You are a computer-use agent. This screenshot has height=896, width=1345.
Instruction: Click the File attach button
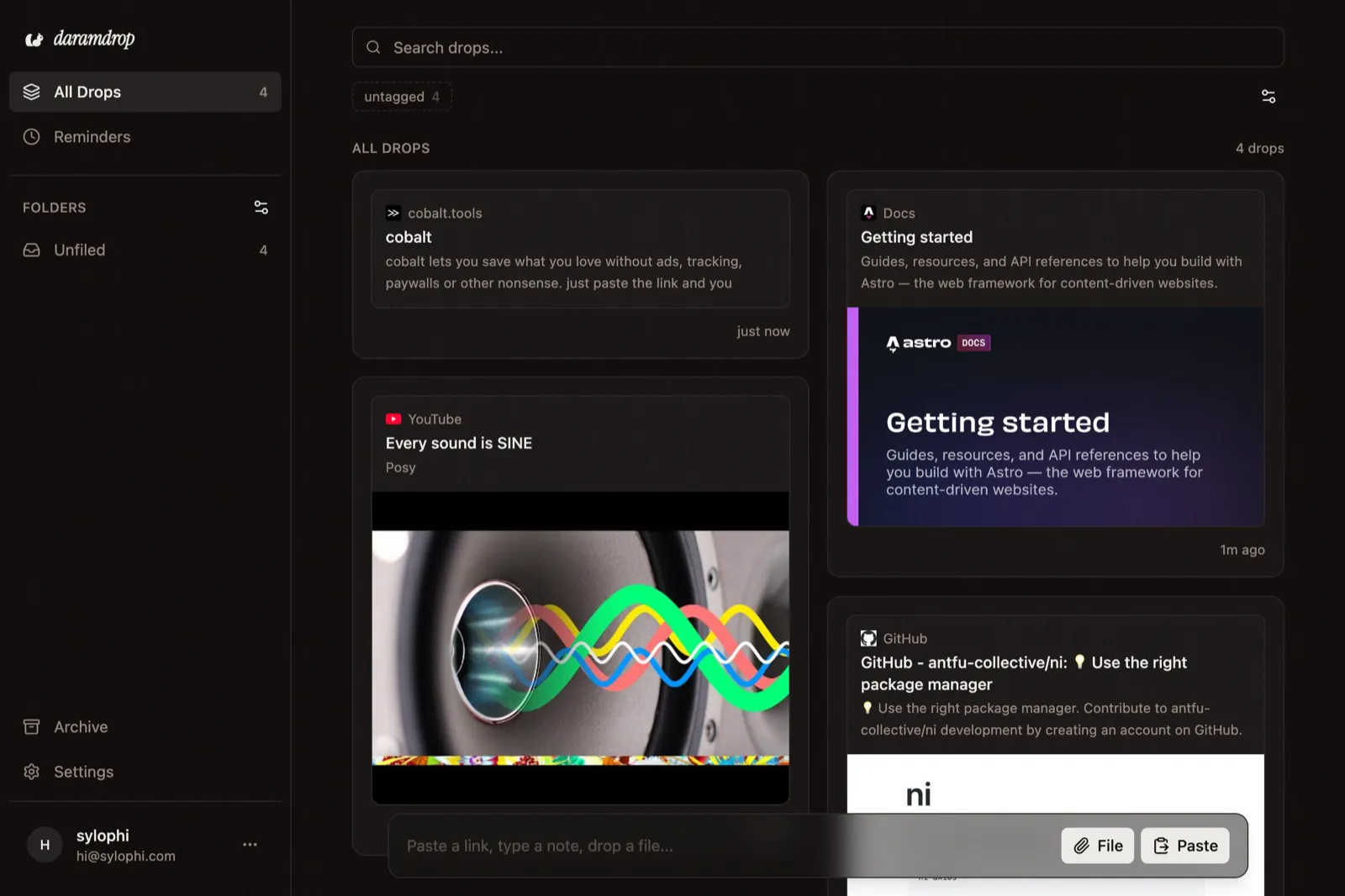tap(1097, 846)
